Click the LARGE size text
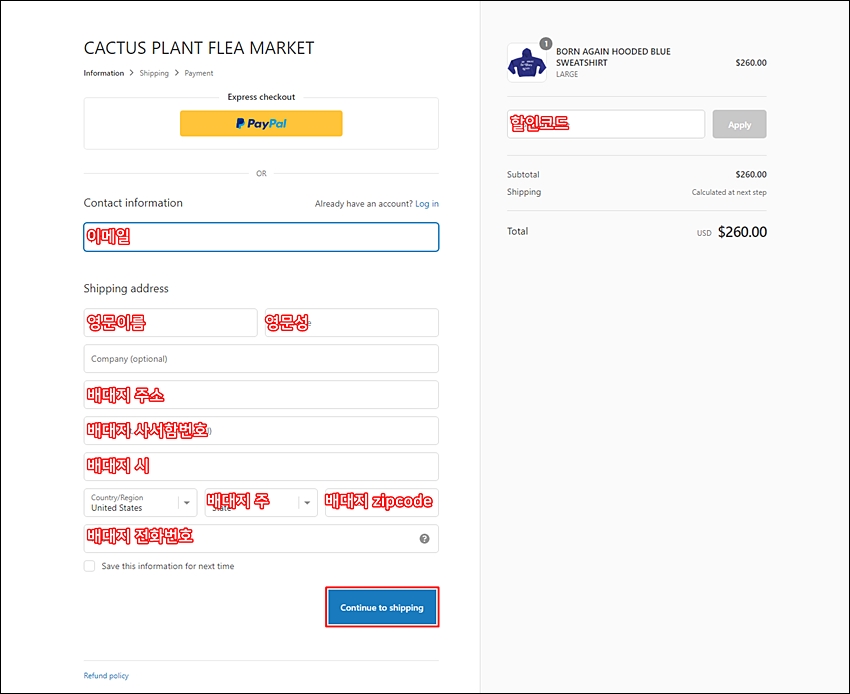The height and width of the screenshot is (694, 850). pos(567,74)
